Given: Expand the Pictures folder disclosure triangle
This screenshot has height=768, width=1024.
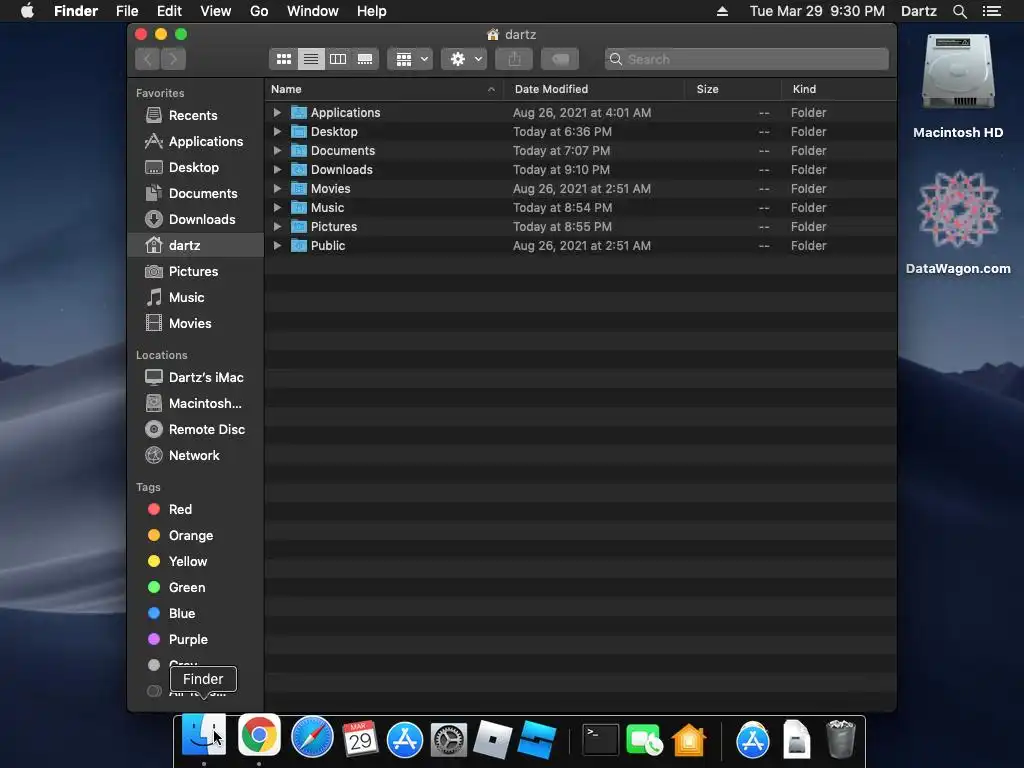Looking at the screenshot, I should [277, 227].
